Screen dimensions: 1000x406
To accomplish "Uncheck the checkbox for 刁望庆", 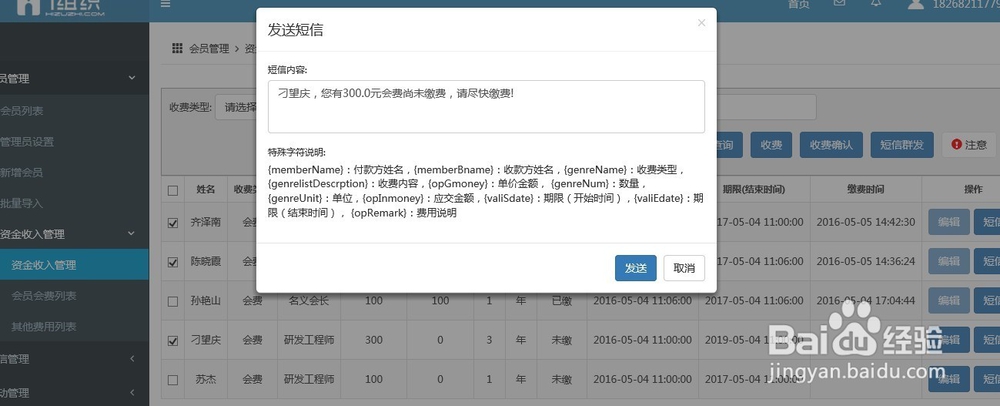I will 173,340.
